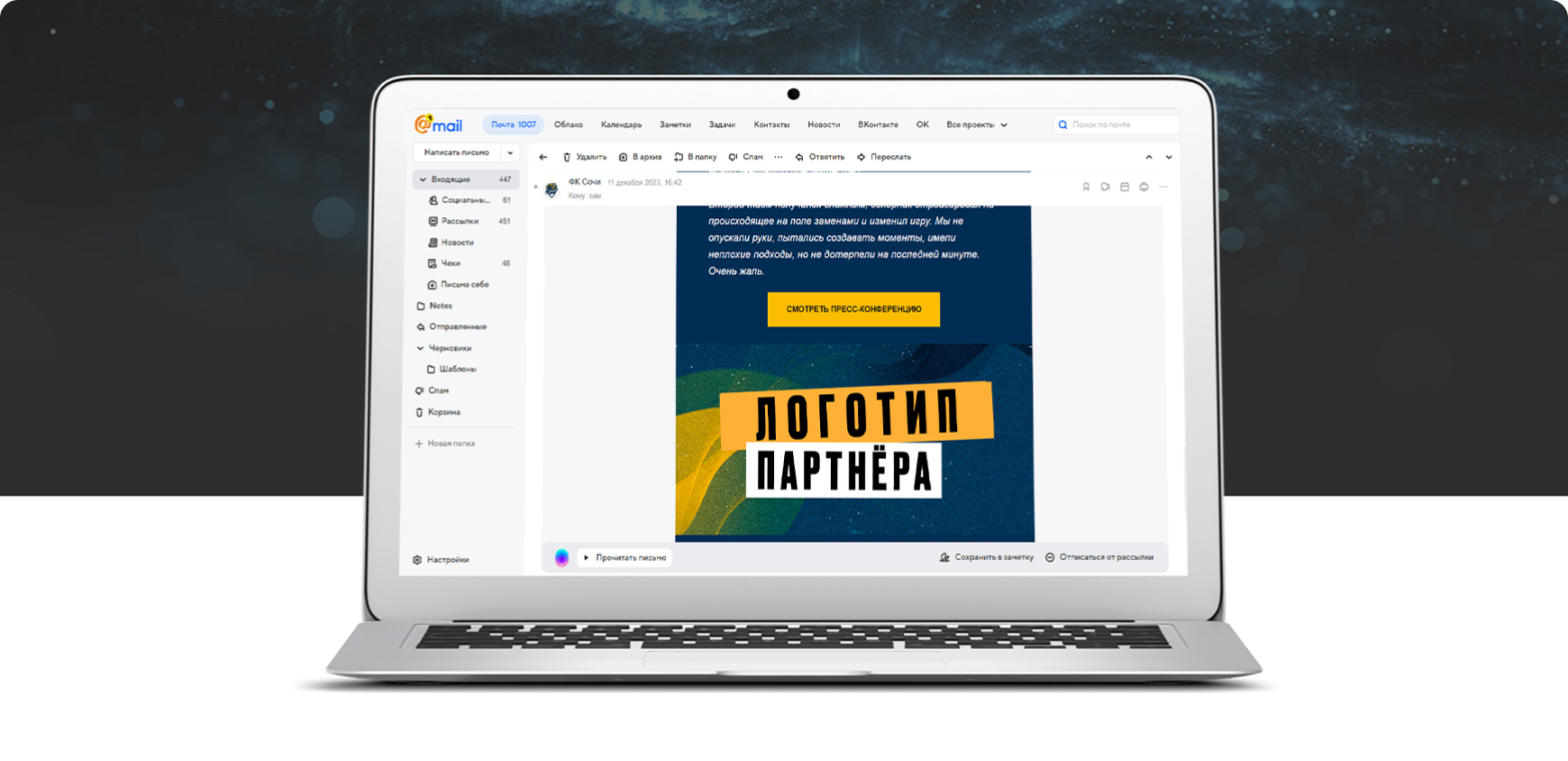
Task: Open ВКонтакте link in the top menu
Action: click(878, 124)
